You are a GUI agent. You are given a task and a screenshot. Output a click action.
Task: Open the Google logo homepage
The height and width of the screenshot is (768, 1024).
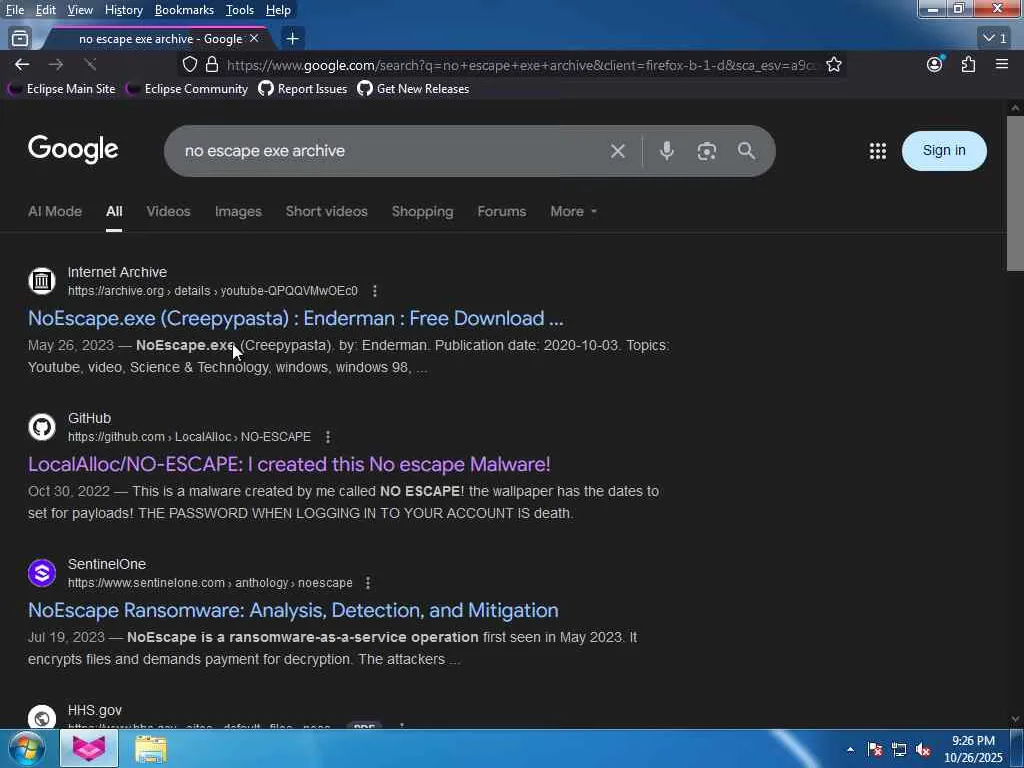pos(73,149)
